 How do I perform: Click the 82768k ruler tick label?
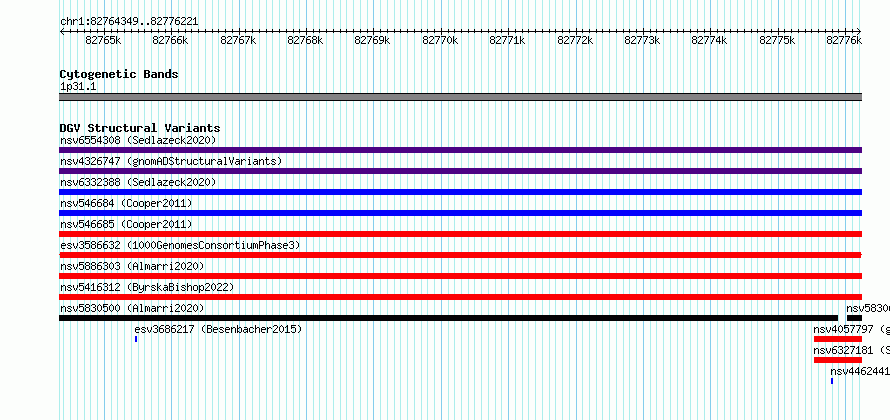[x=305, y=40]
